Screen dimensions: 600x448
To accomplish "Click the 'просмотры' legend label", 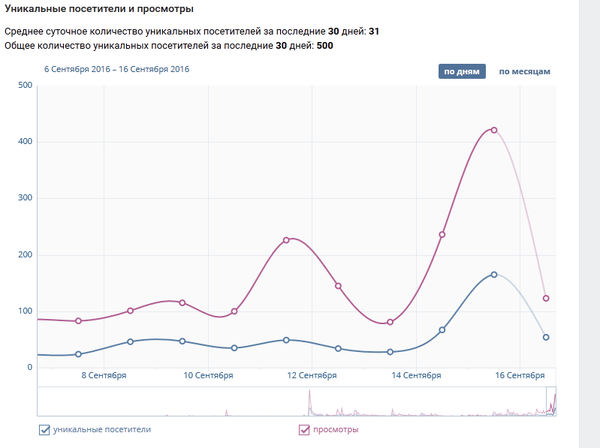I will point(335,430).
